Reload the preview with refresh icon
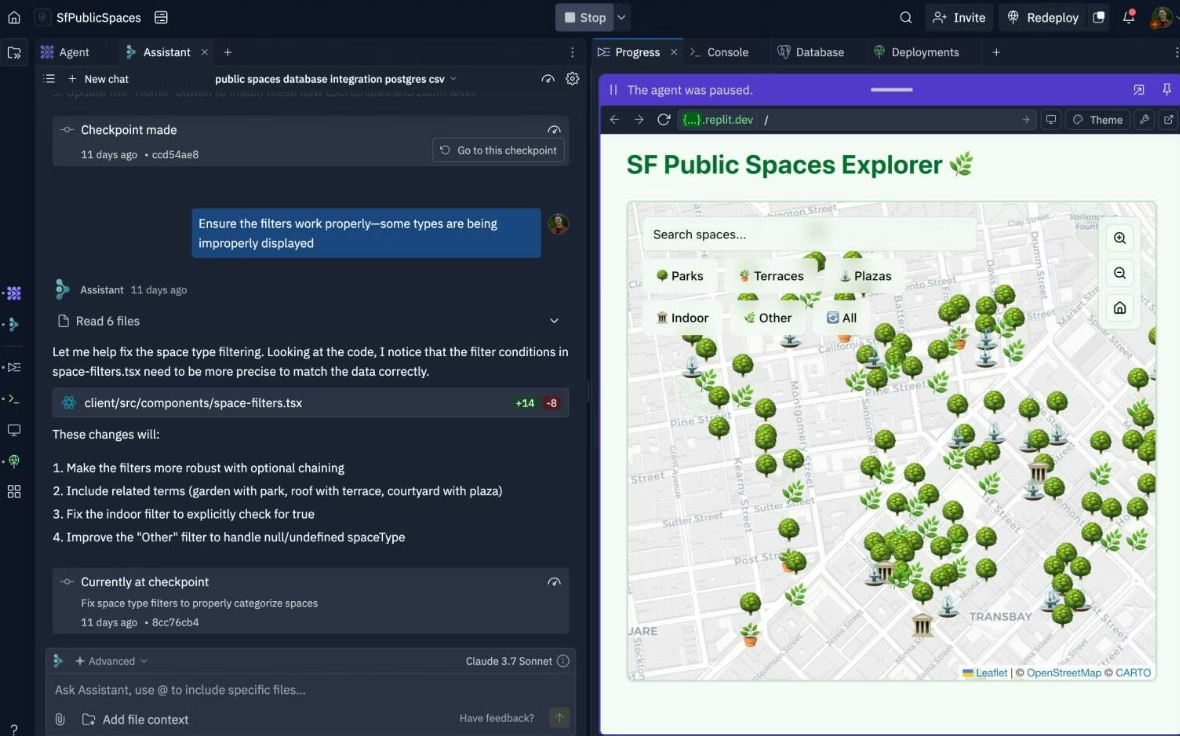Image resolution: width=1180 pixels, height=736 pixels. pyautogui.click(x=663, y=120)
